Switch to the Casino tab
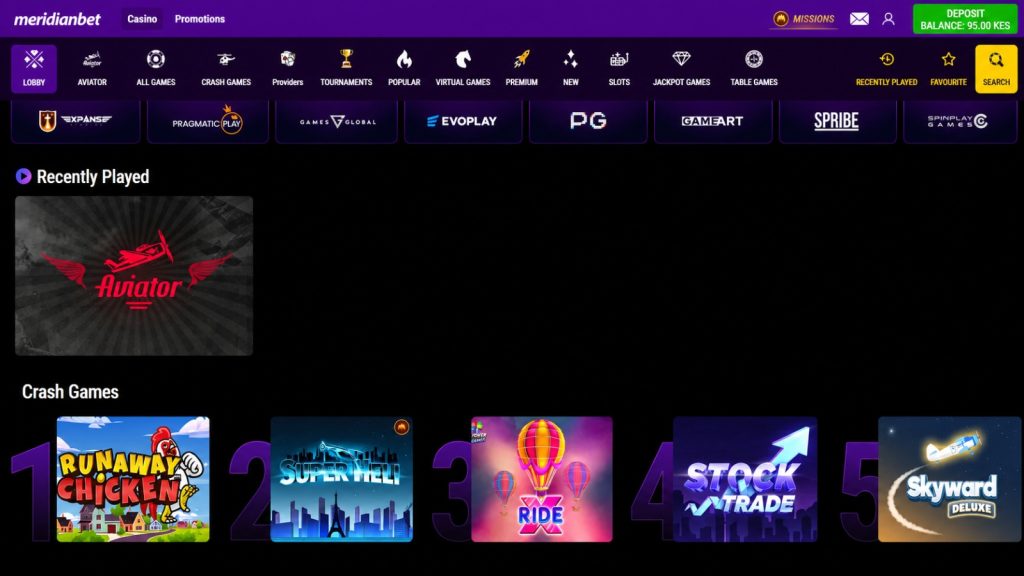This screenshot has width=1024, height=576. 142,19
